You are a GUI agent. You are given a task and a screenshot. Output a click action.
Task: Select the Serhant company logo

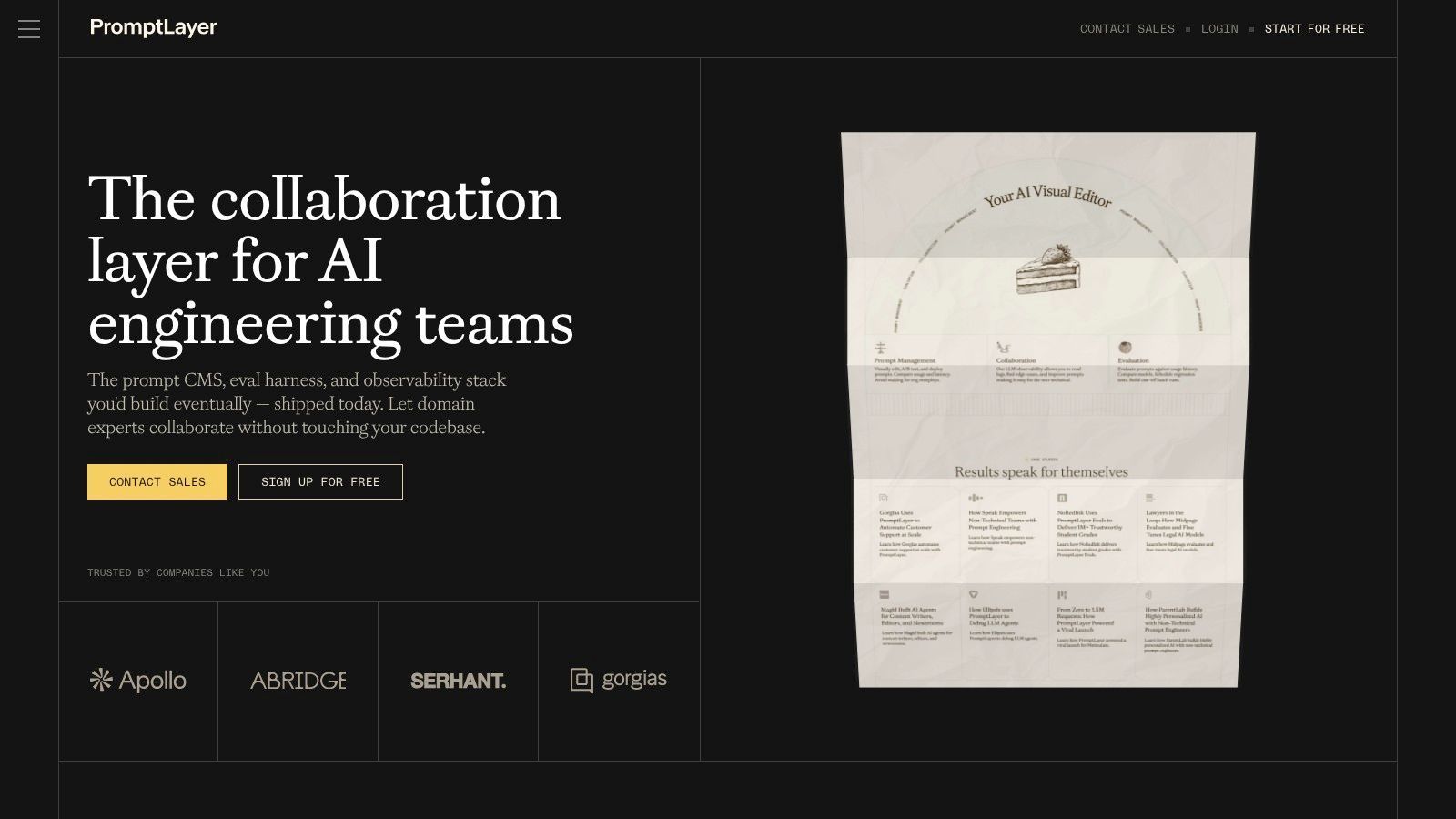point(459,681)
